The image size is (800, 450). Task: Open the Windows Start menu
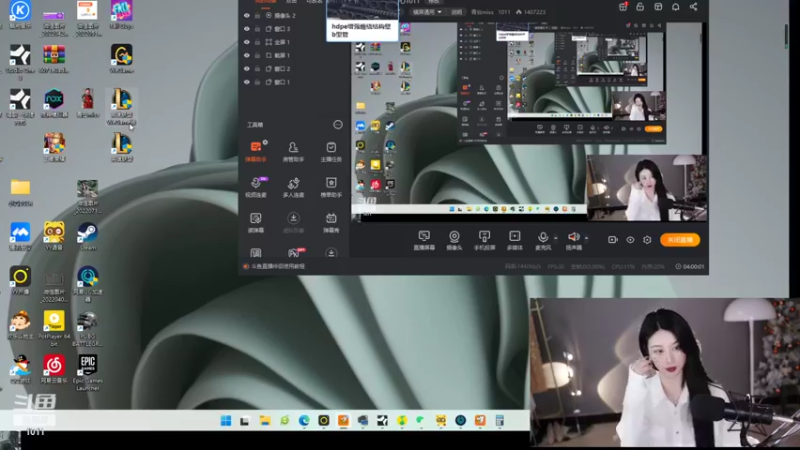[226, 420]
